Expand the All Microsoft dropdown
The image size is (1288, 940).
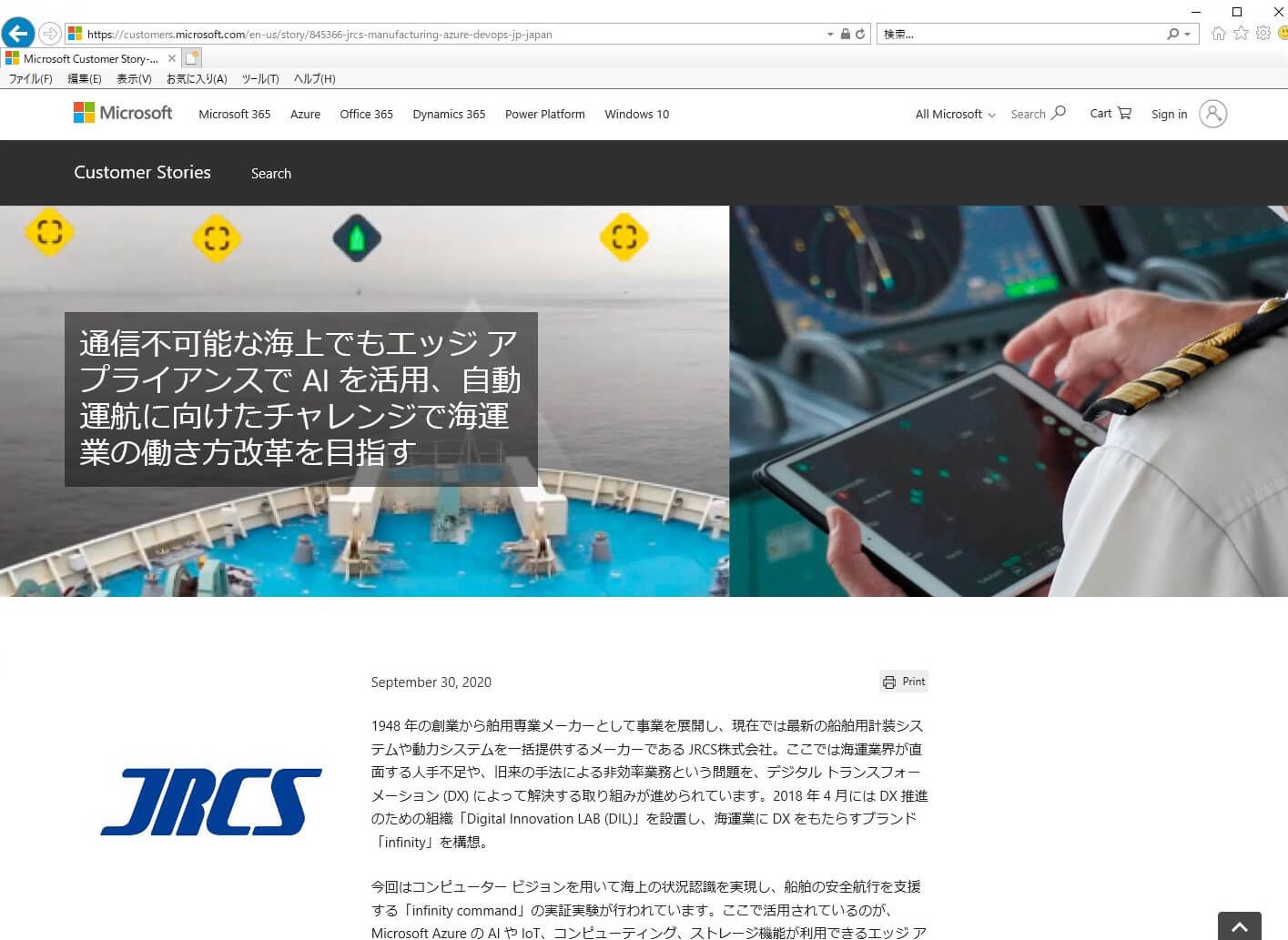[955, 114]
